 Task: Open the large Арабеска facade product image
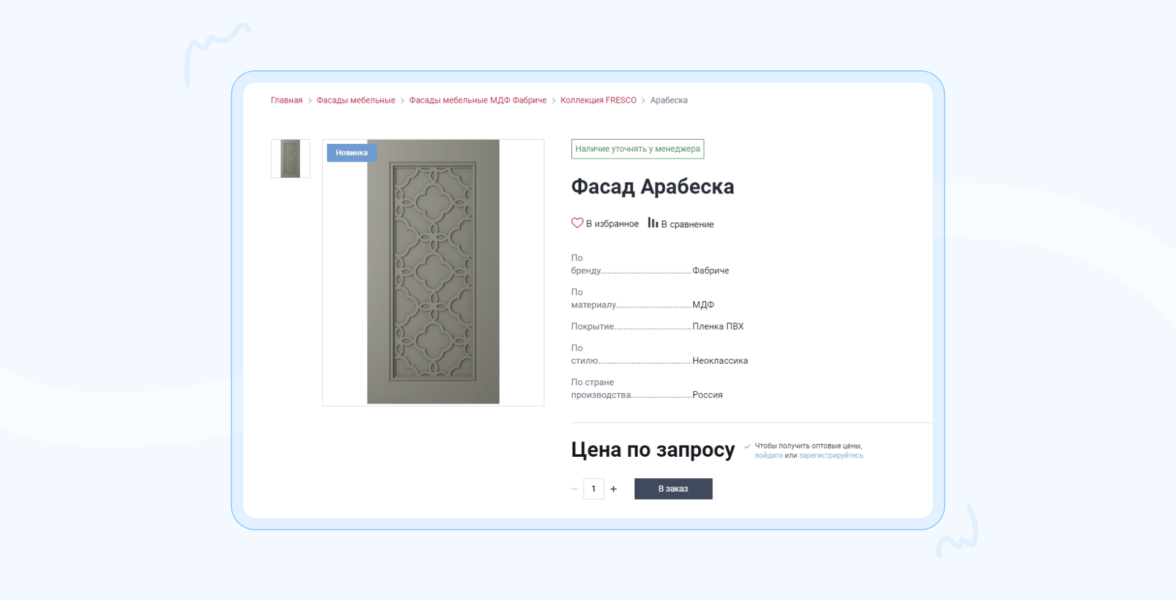pyautogui.click(x=433, y=272)
